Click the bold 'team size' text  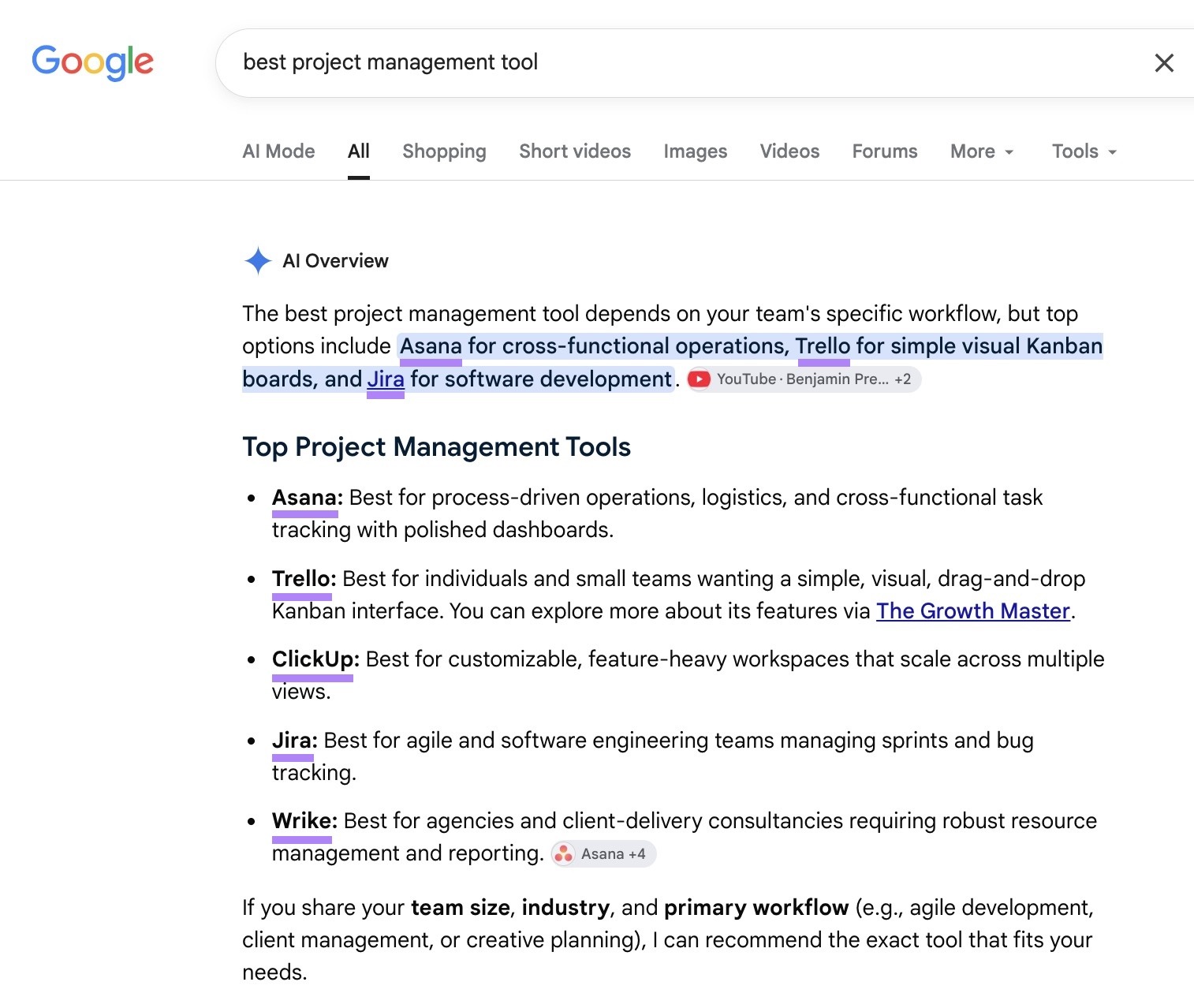pos(461,908)
